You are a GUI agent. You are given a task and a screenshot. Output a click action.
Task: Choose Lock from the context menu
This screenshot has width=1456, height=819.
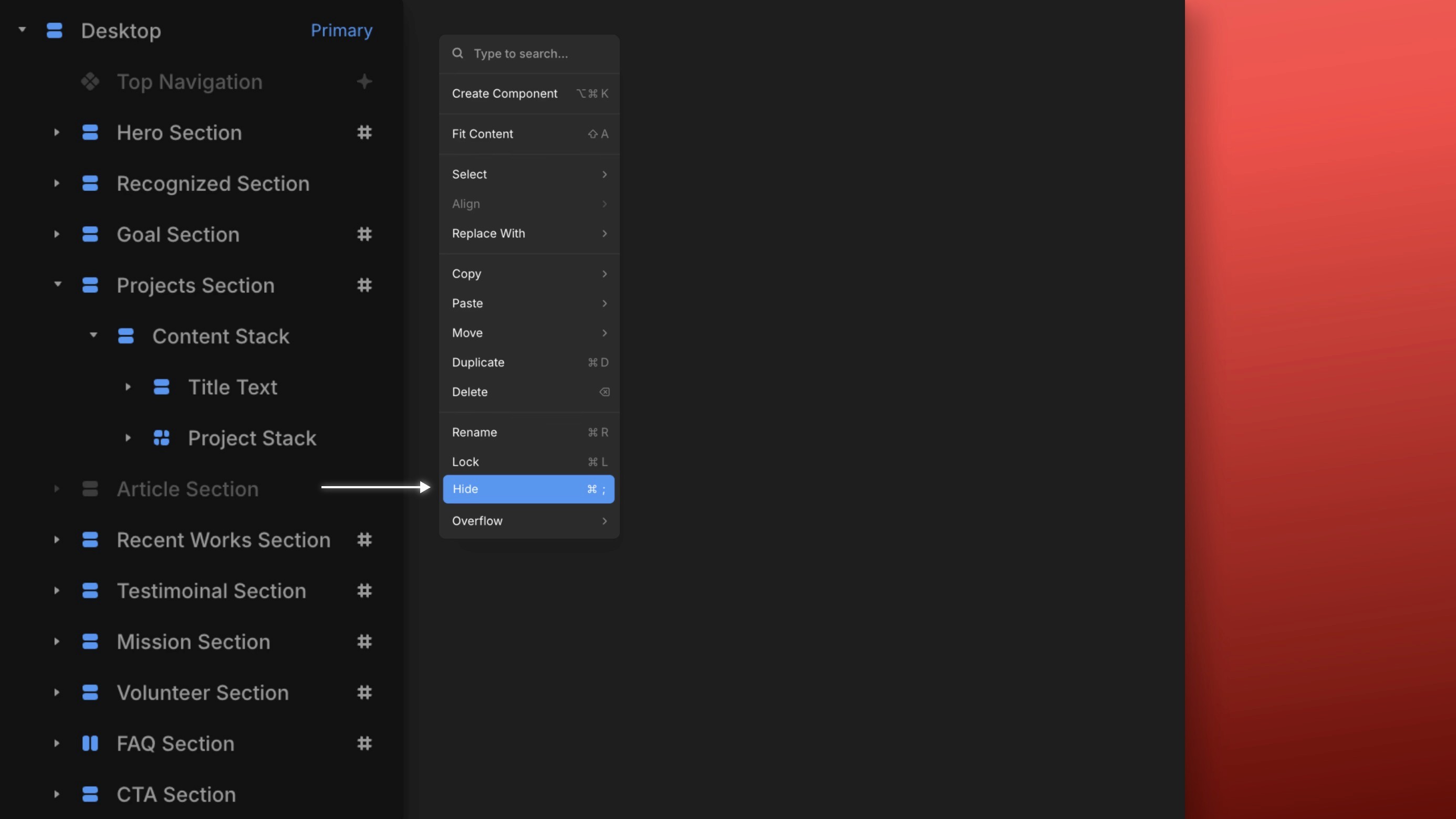tap(528, 462)
